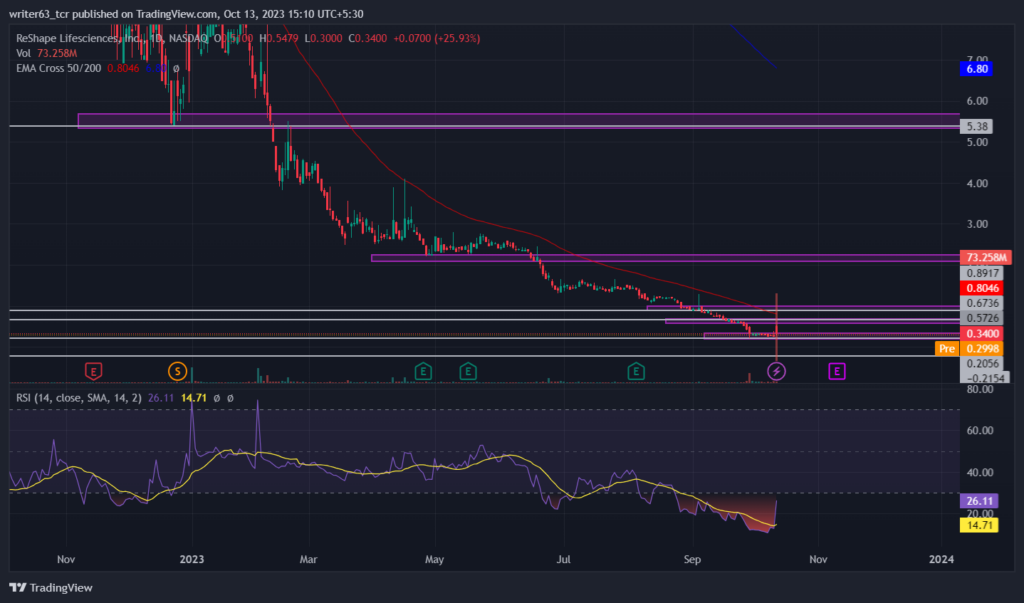This screenshot has width=1024, height=603.
Task: Select the orange Pre 0.2998 price label
Action: (x=969, y=349)
